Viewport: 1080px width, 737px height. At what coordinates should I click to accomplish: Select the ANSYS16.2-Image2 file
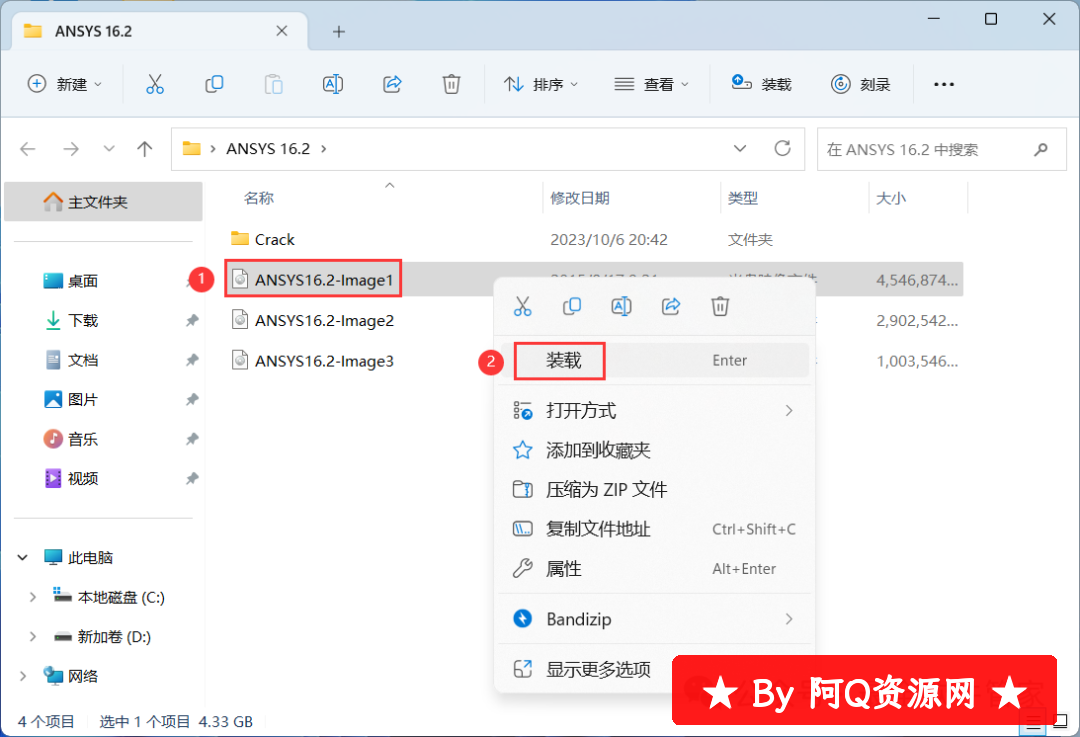(324, 320)
